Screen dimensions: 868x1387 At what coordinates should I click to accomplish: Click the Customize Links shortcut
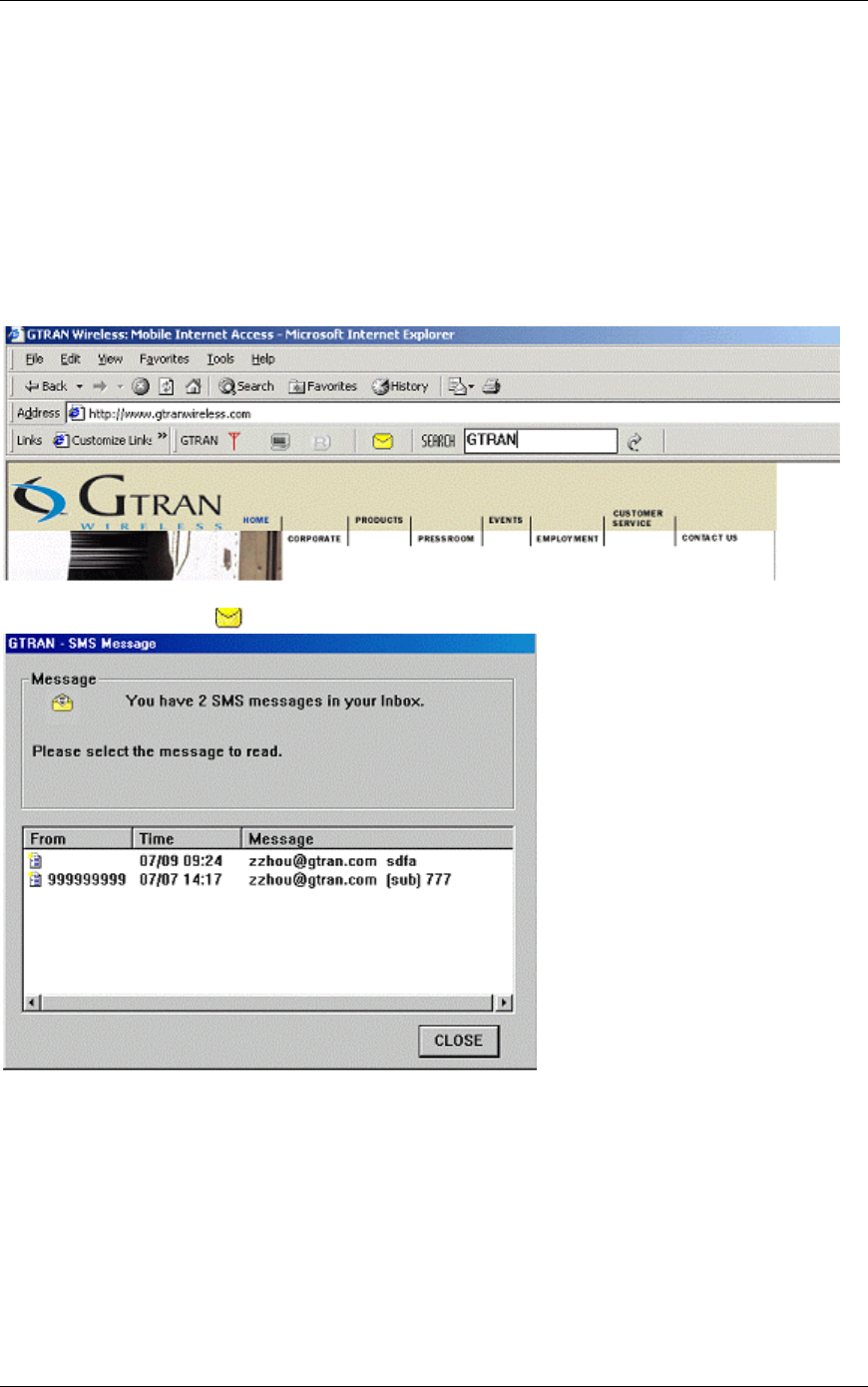[103, 440]
